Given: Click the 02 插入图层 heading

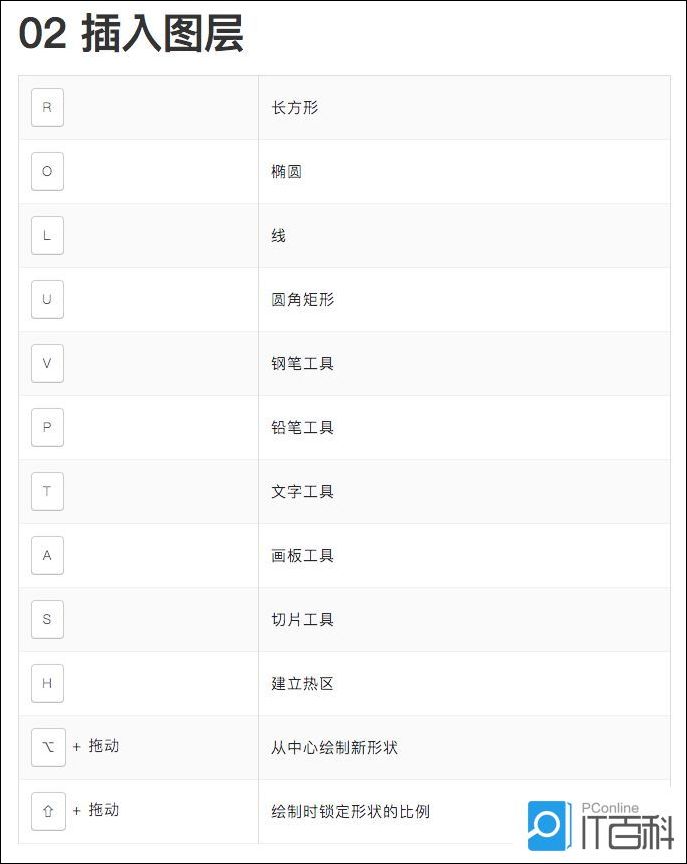Looking at the screenshot, I should point(131,35).
